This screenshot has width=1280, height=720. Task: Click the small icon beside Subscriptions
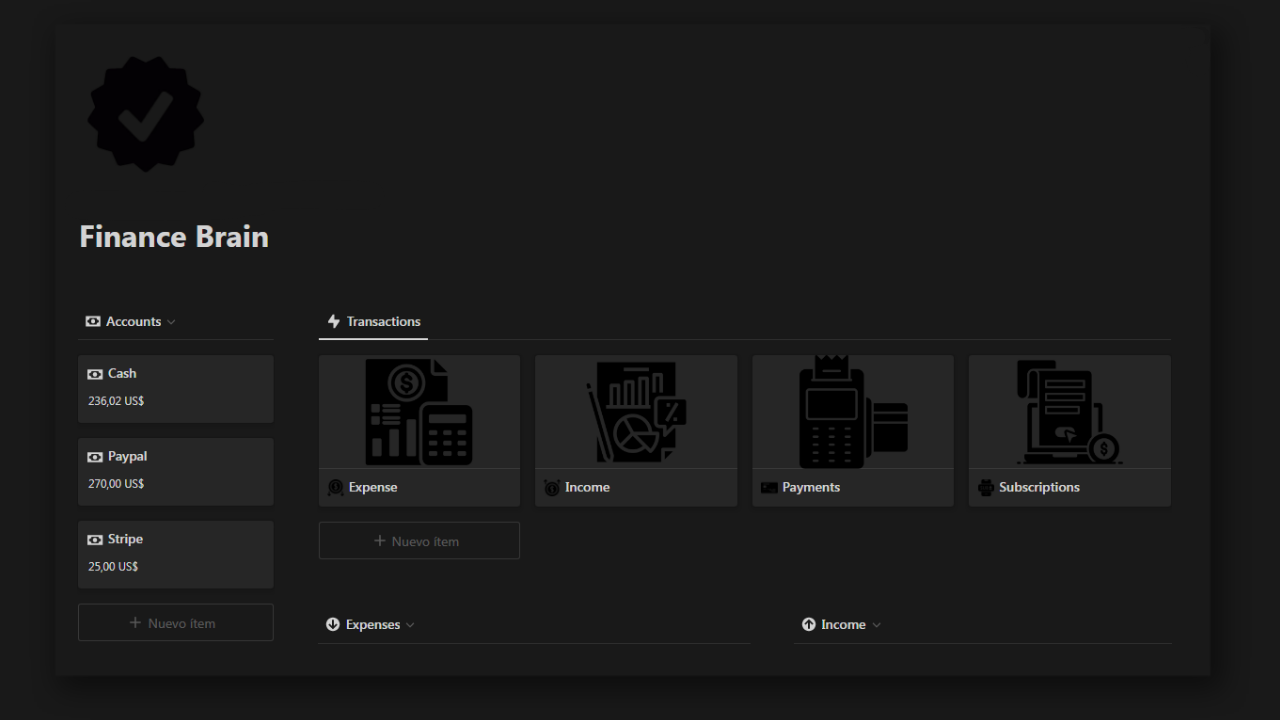[x=986, y=488]
